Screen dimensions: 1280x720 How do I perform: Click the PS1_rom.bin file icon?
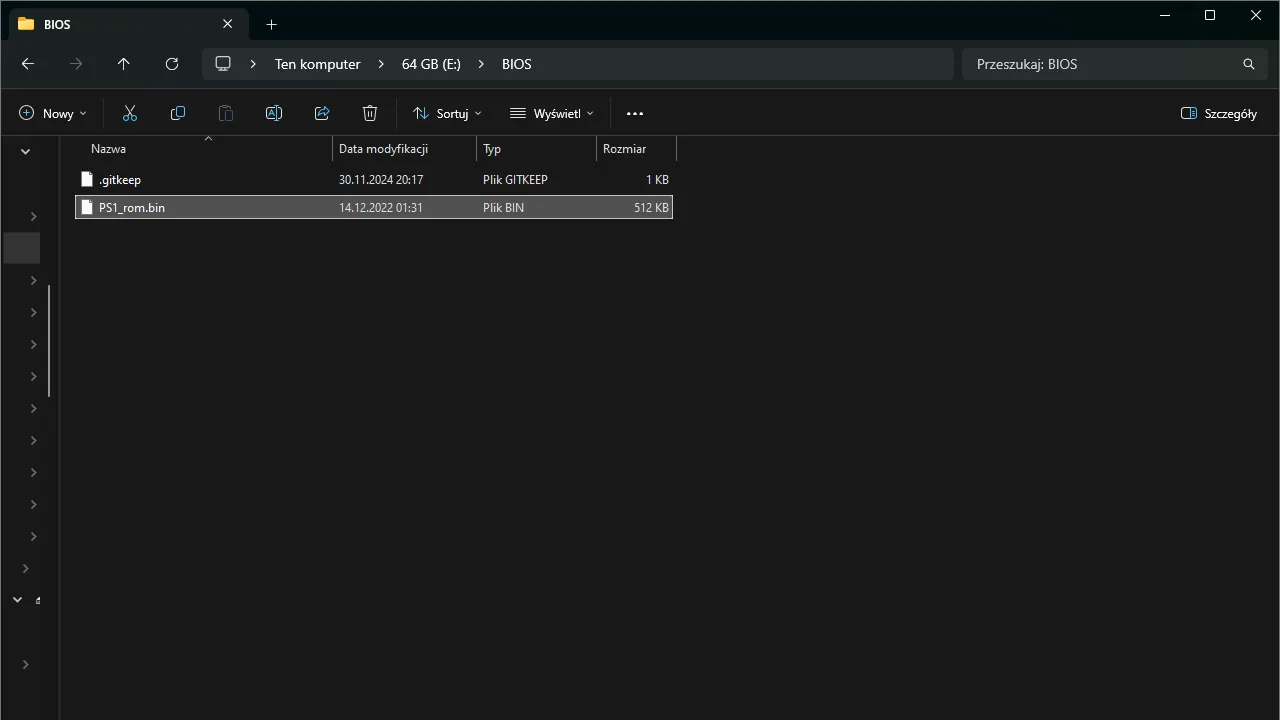pos(87,208)
